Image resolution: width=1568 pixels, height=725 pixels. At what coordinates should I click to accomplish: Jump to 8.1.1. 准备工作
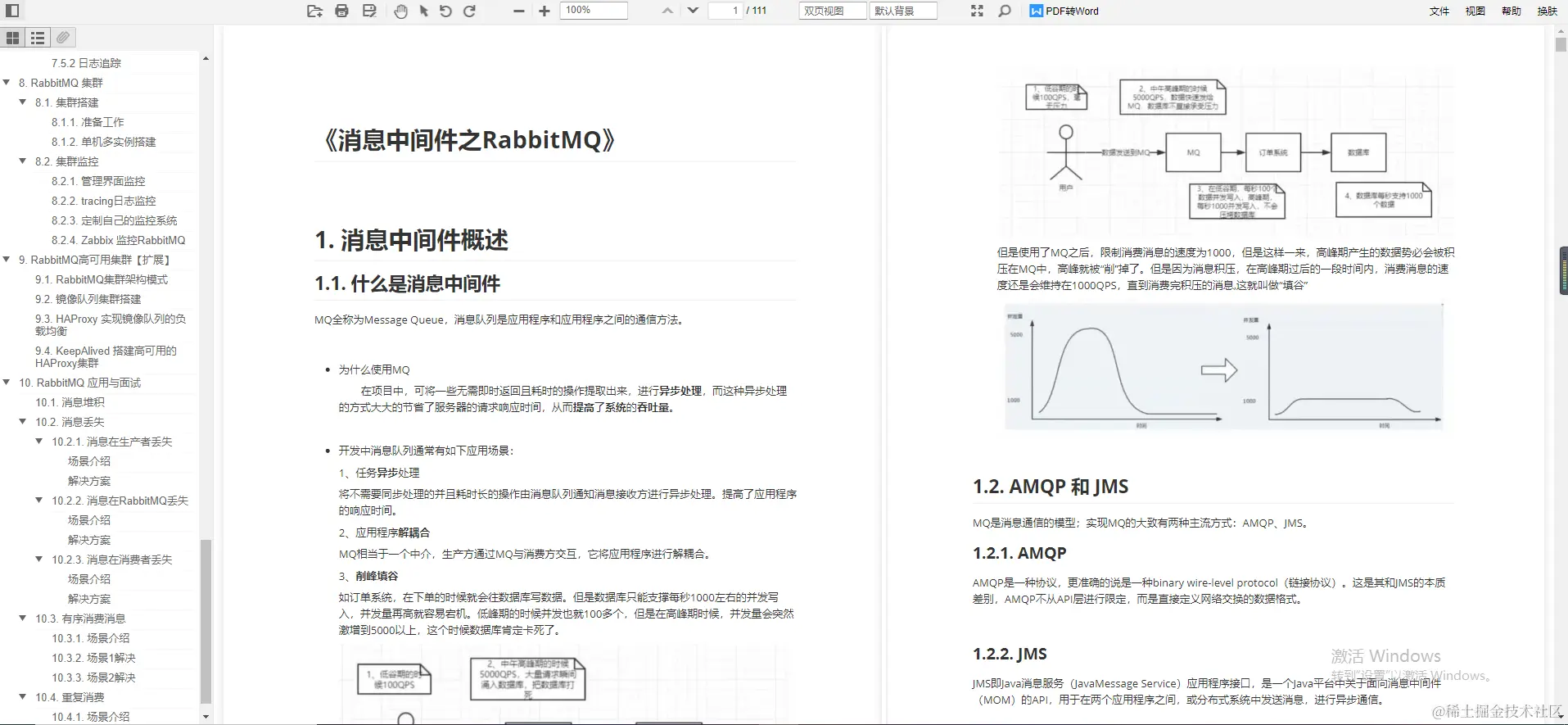point(88,122)
